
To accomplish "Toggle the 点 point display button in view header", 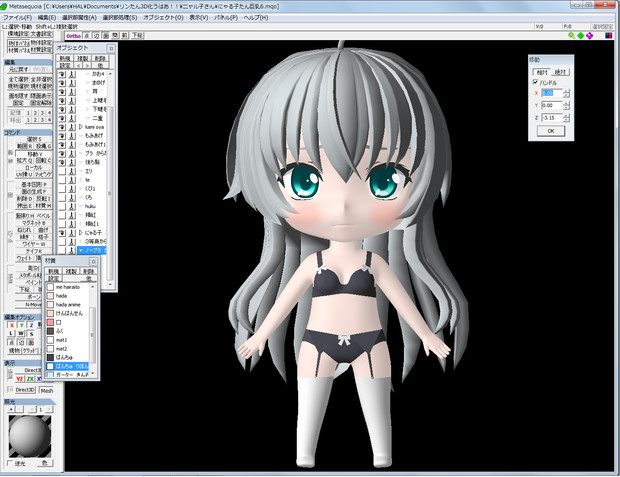I will click(87, 36).
